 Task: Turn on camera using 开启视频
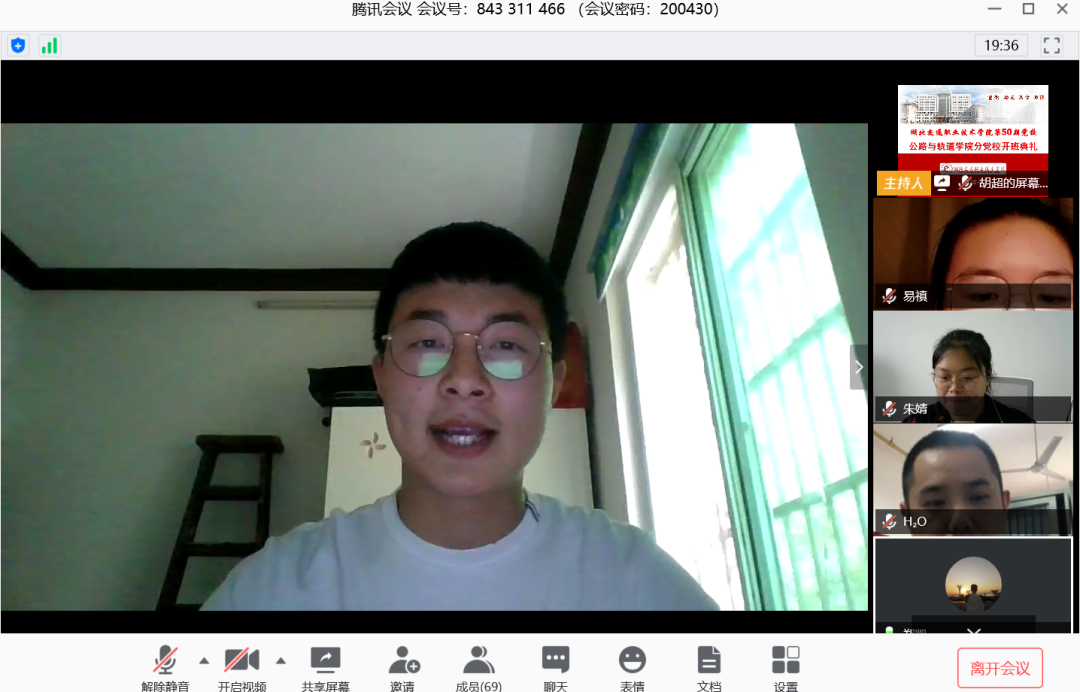(x=242, y=661)
